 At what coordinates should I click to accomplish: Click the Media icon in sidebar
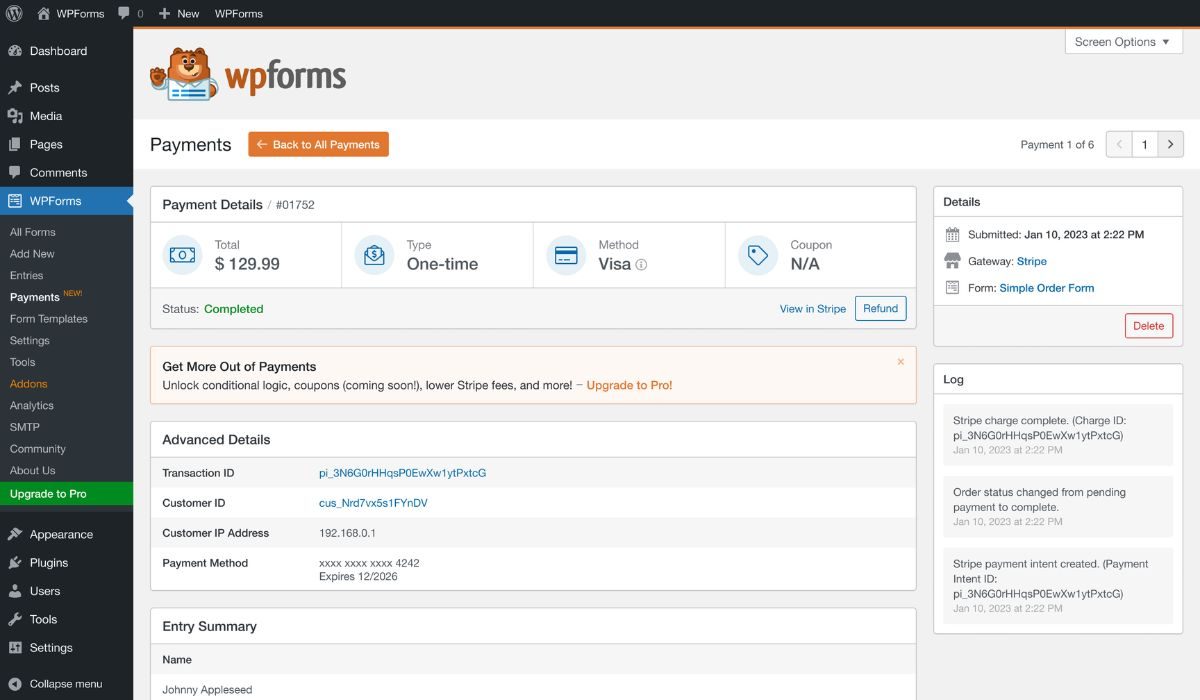coord(15,116)
